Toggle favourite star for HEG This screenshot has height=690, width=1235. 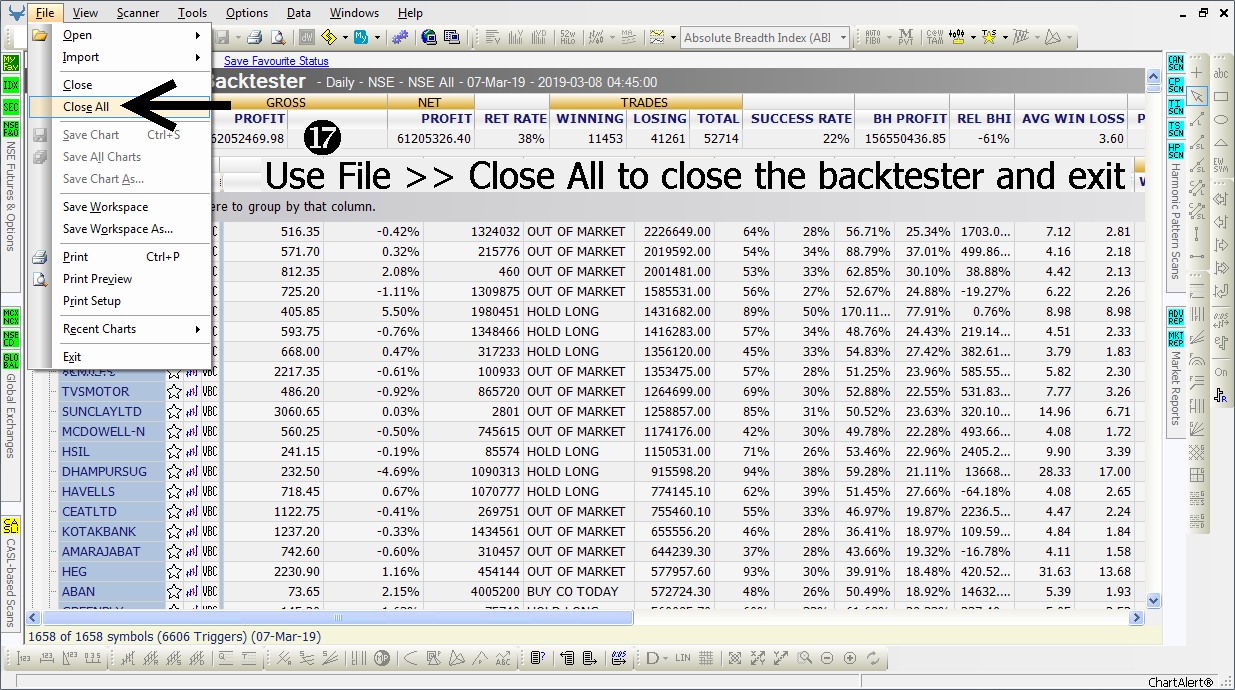click(174, 572)
